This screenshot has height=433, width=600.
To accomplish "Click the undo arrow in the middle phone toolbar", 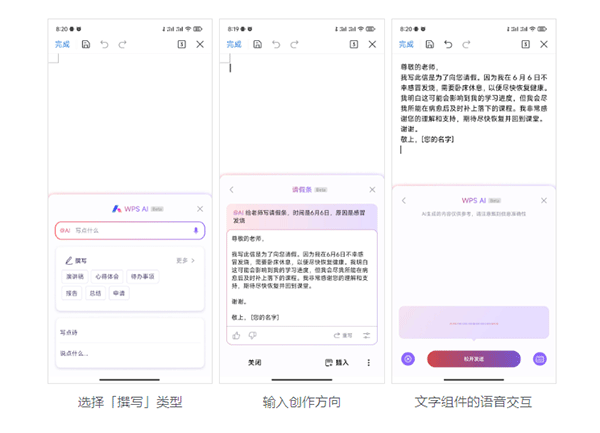I will point(276,45).
